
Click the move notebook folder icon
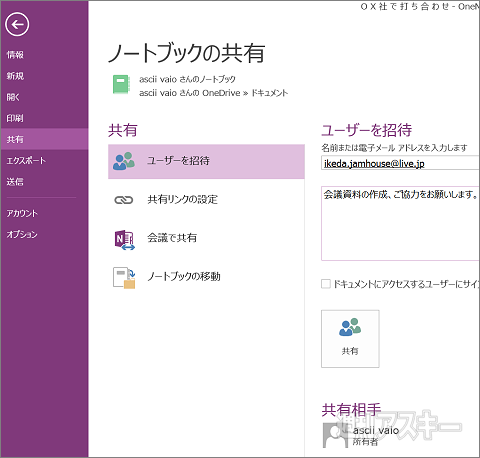pos(124,277)
